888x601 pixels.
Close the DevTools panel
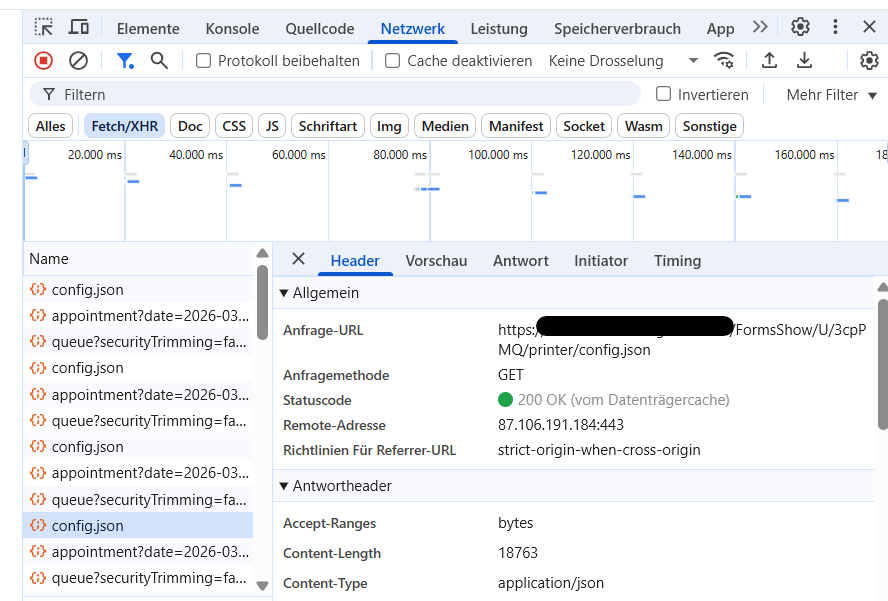pos(869,27)
